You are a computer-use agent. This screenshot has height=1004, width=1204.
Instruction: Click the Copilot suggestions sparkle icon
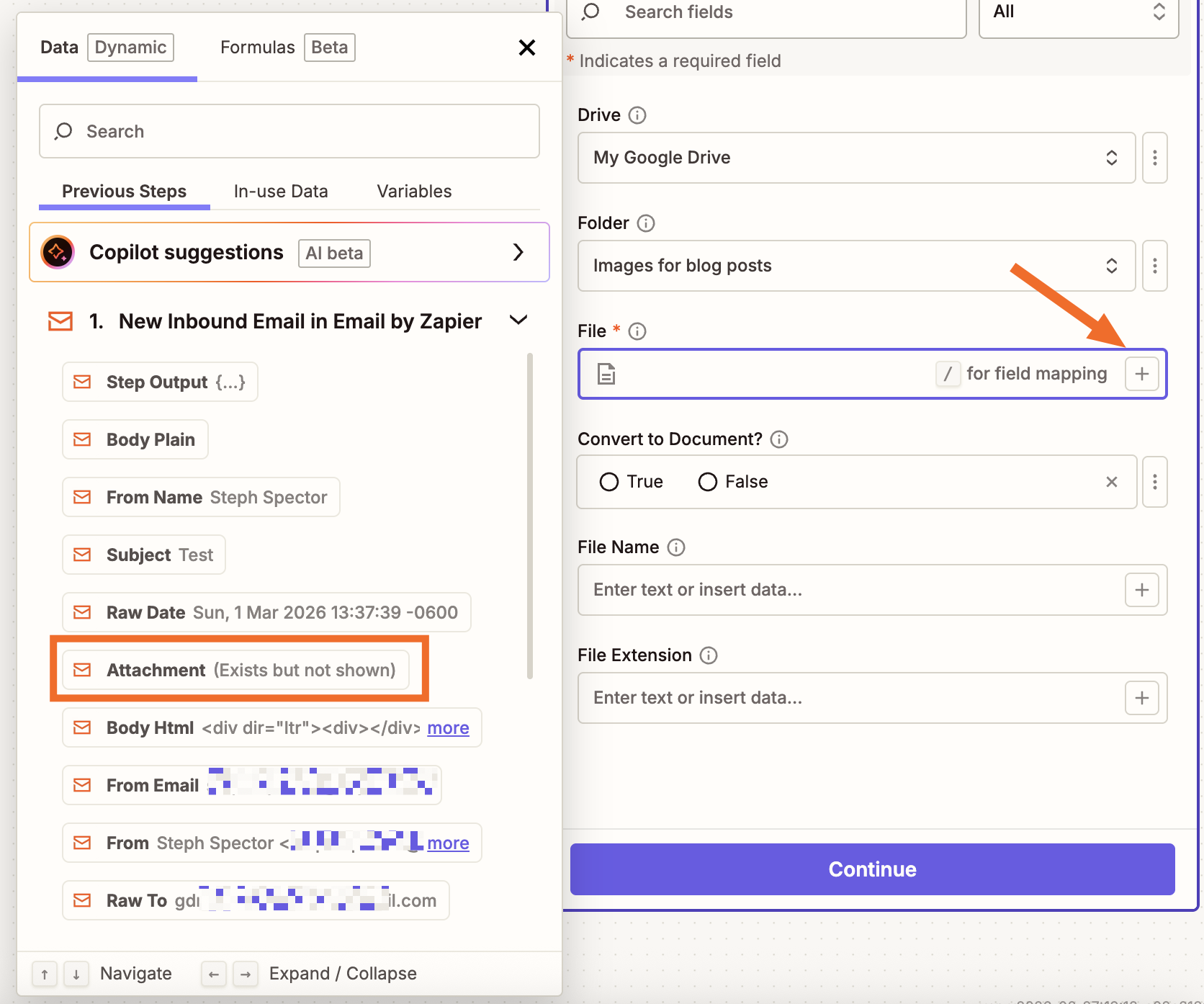pos(58,252)
